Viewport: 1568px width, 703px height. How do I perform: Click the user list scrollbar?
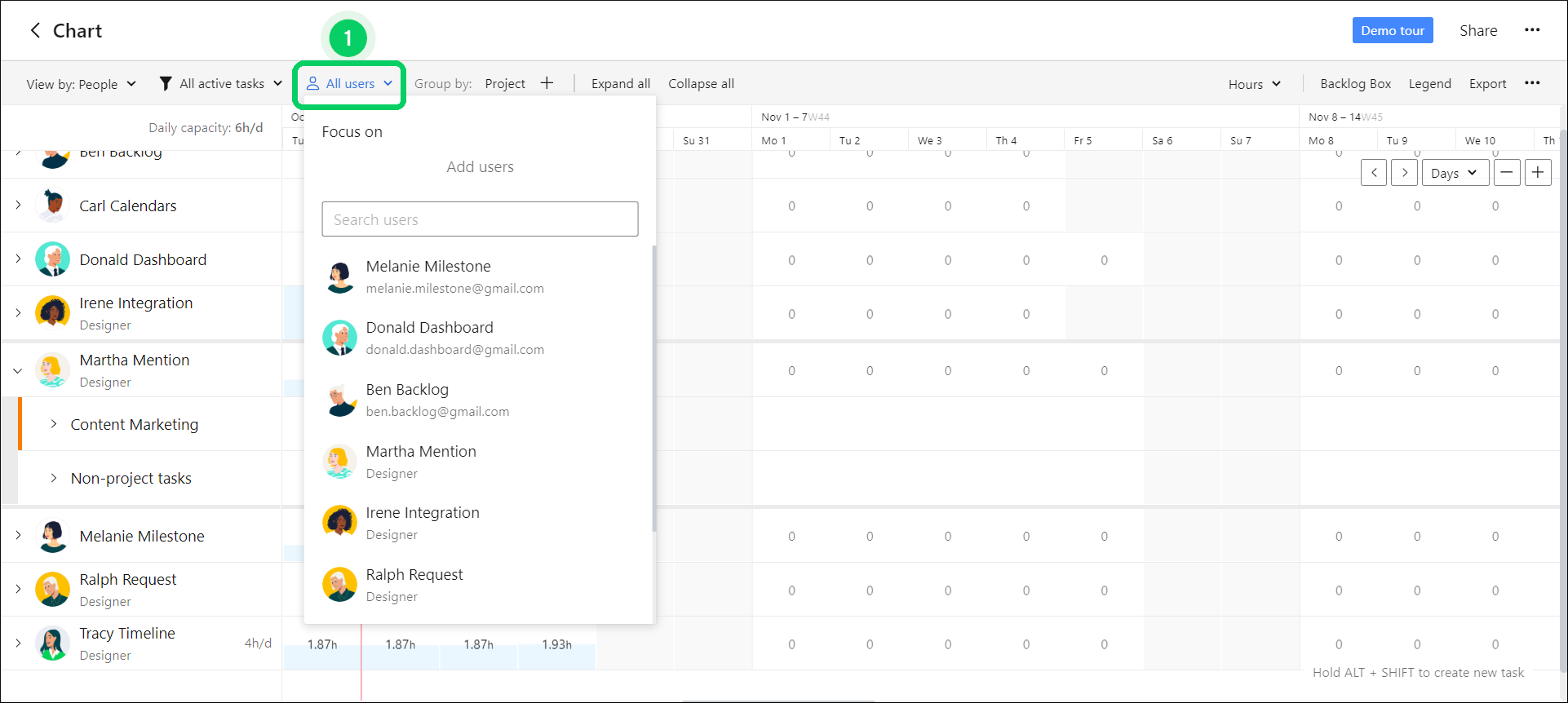[x=653, y=388]
